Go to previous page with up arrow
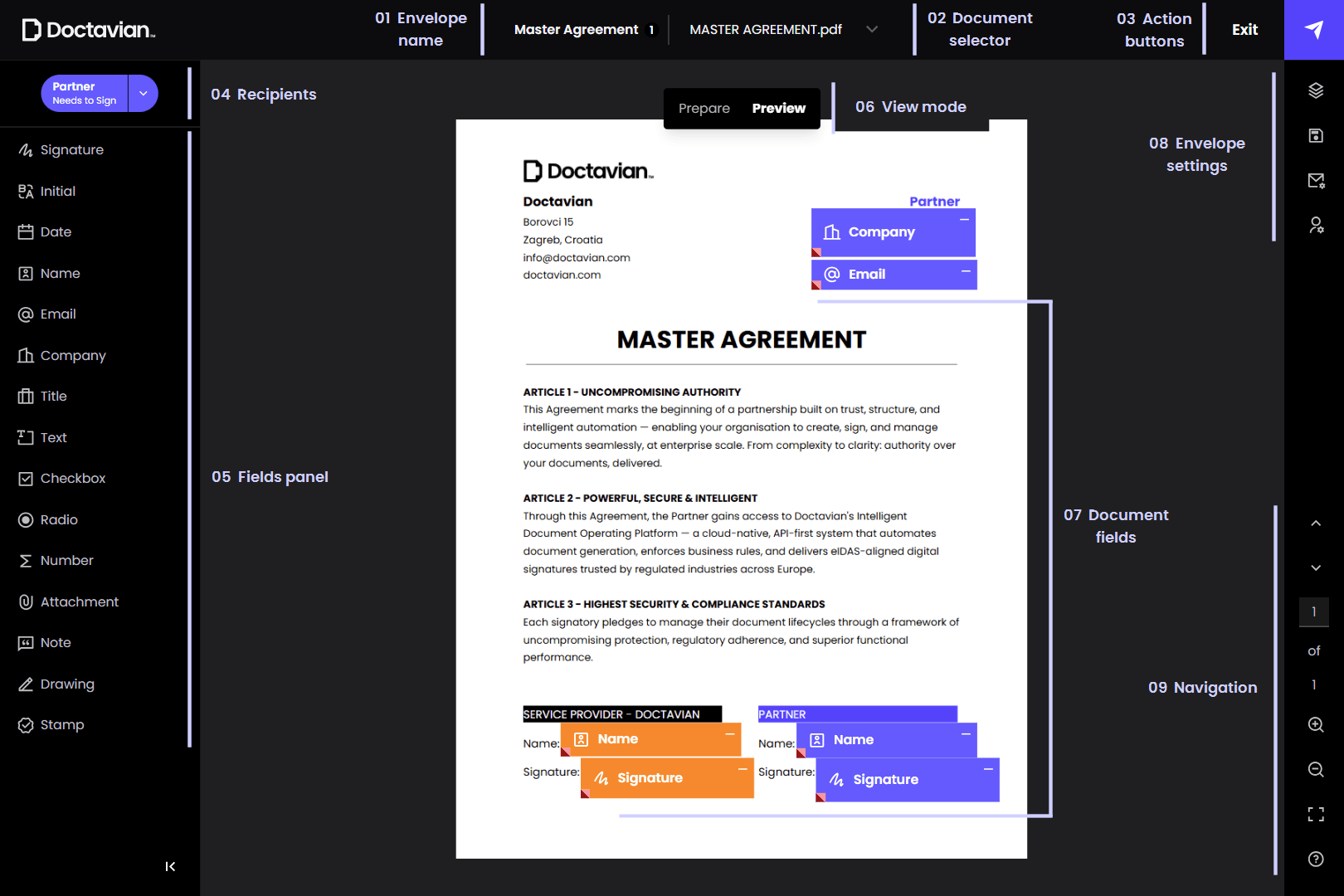Screen dimensions: 1344x896 click(x=1316, y=523)
